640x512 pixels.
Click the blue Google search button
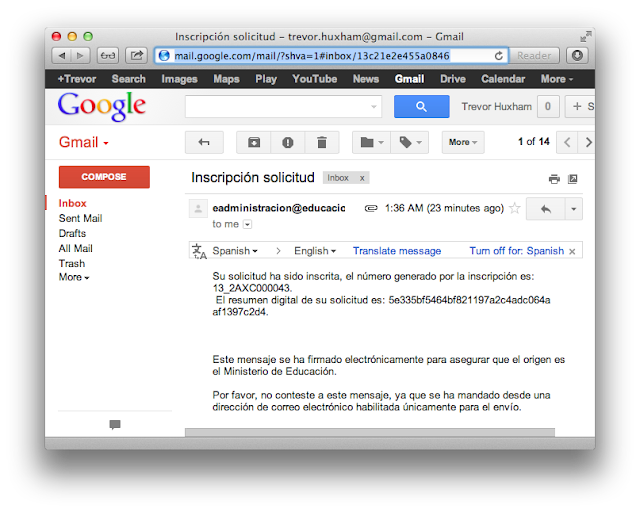tap(422, 107)
